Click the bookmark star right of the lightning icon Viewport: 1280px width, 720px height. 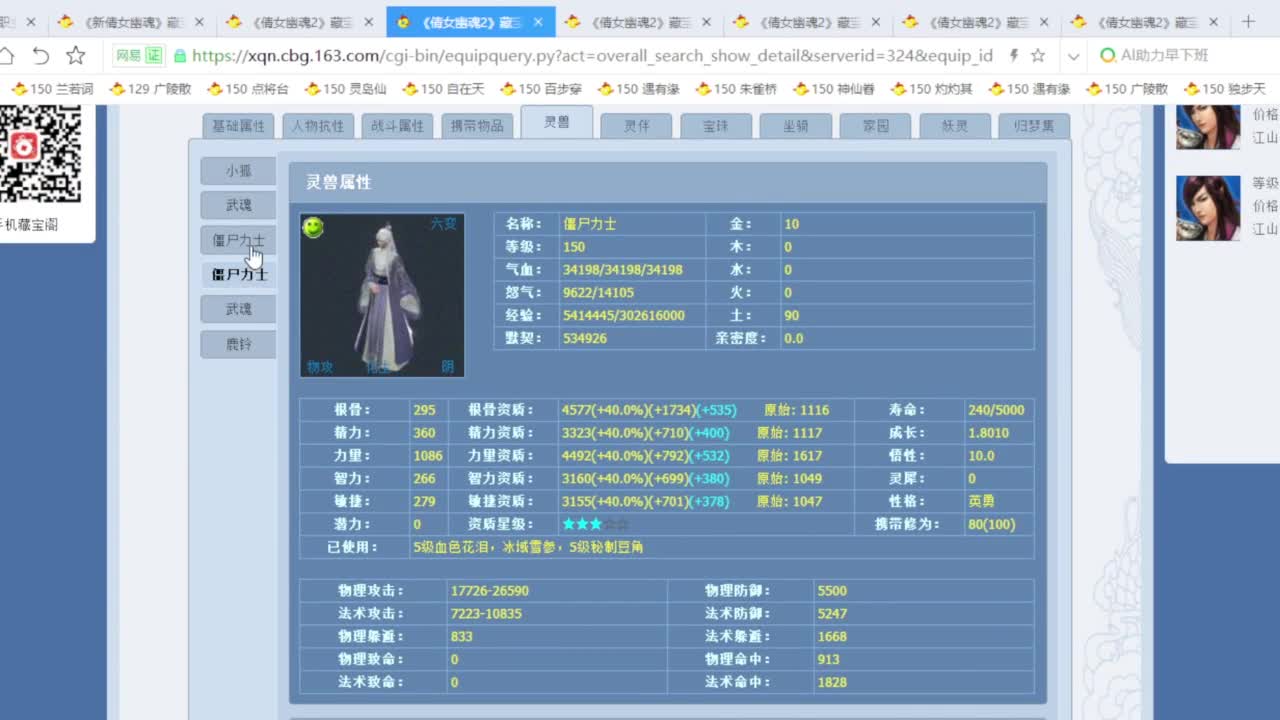pyautogui.click(x=1038, y=56)
